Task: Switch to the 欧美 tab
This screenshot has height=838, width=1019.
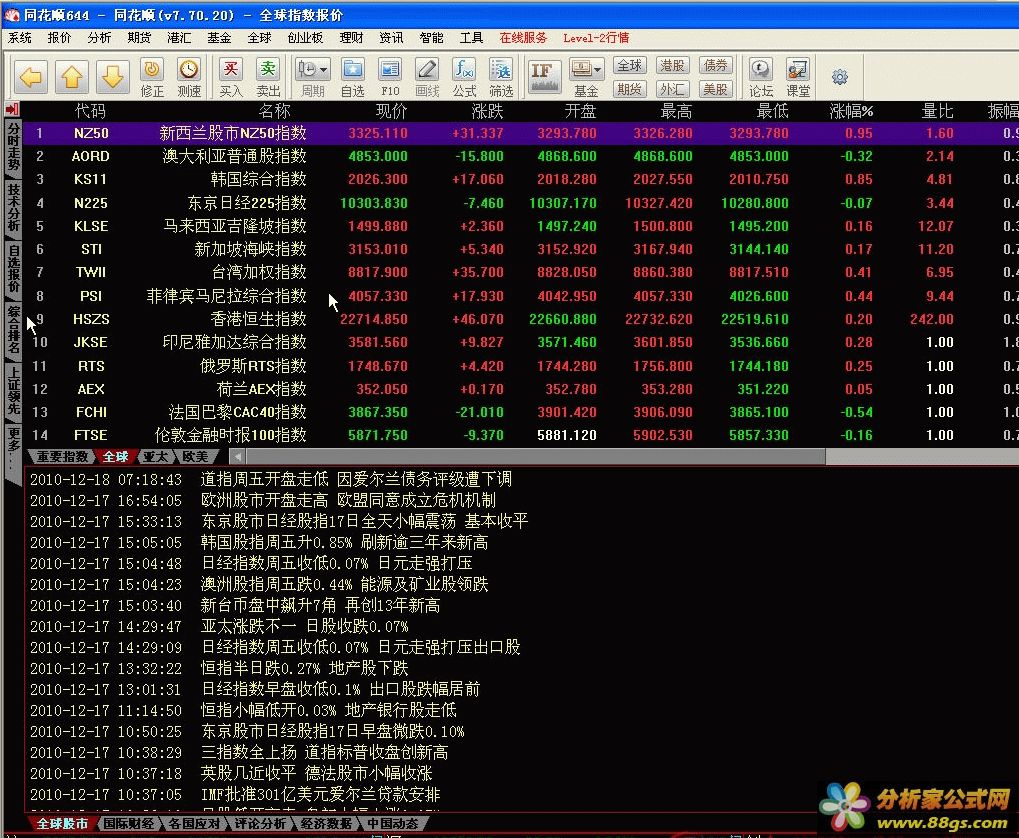Action: pyautogui.click(x=195, y=456)
